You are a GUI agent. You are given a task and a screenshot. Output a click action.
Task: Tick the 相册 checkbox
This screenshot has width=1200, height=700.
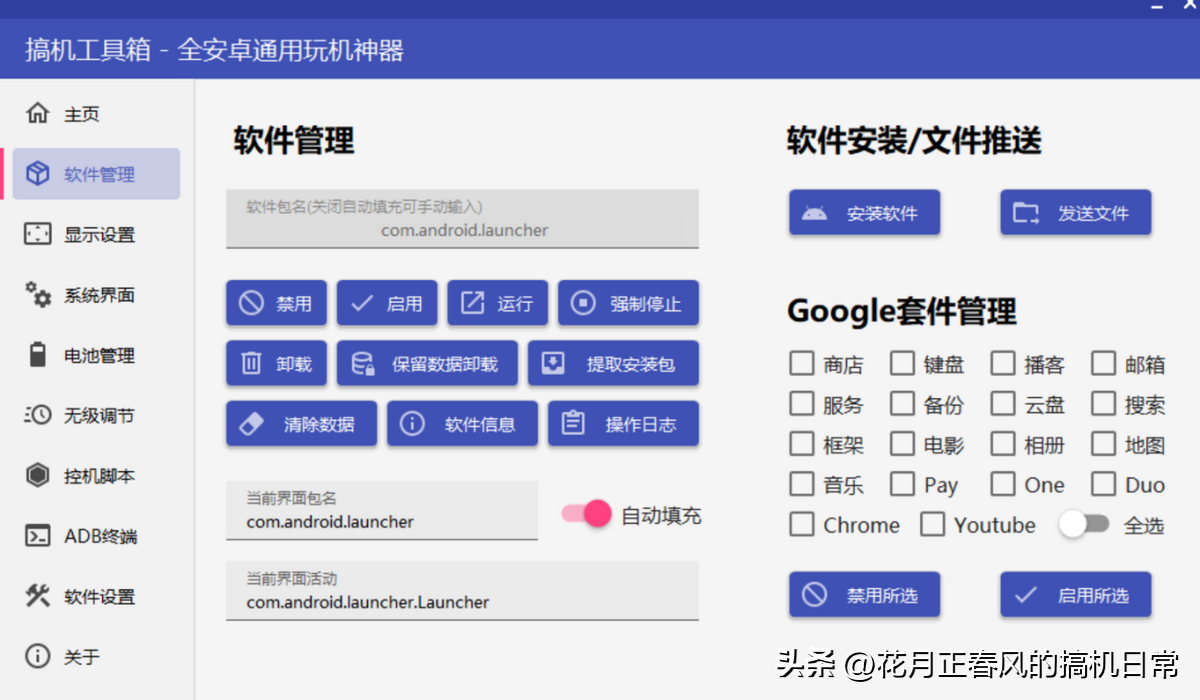(1003, 443)
